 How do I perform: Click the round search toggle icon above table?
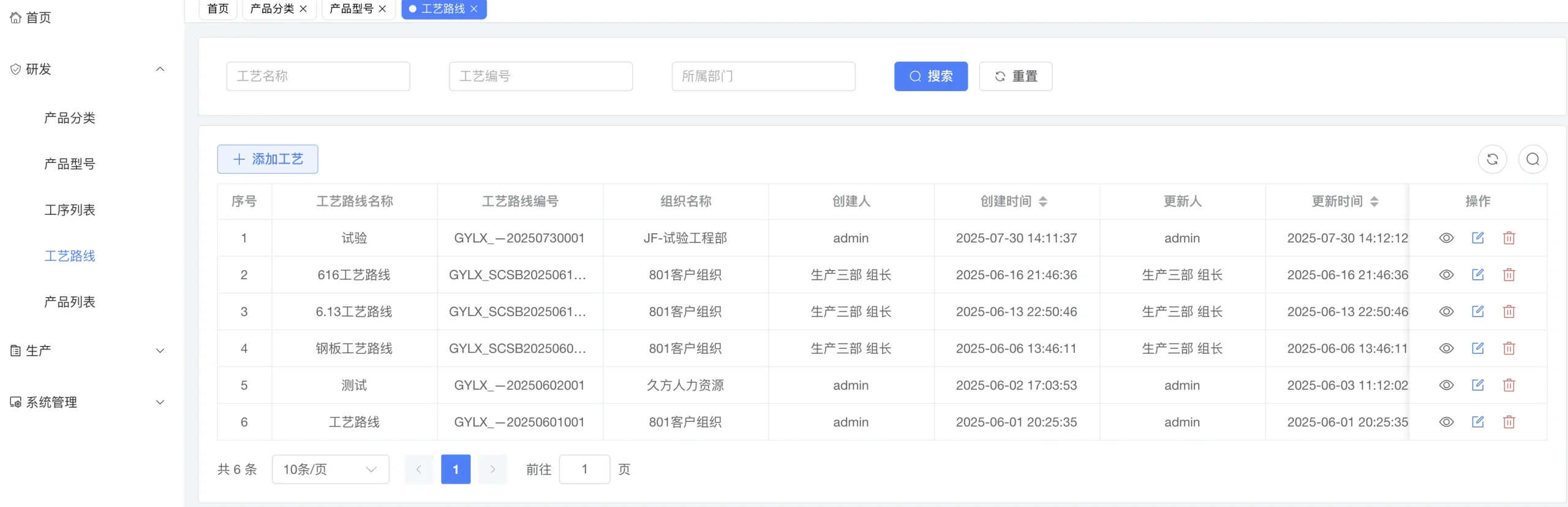click(x=1532, y=159)
